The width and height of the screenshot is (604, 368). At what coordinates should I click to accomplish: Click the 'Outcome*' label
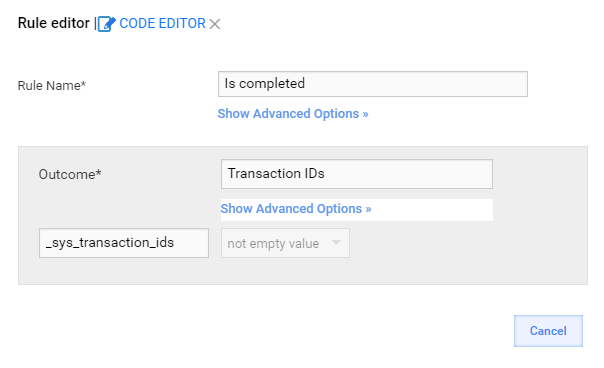tap(70, 174)
